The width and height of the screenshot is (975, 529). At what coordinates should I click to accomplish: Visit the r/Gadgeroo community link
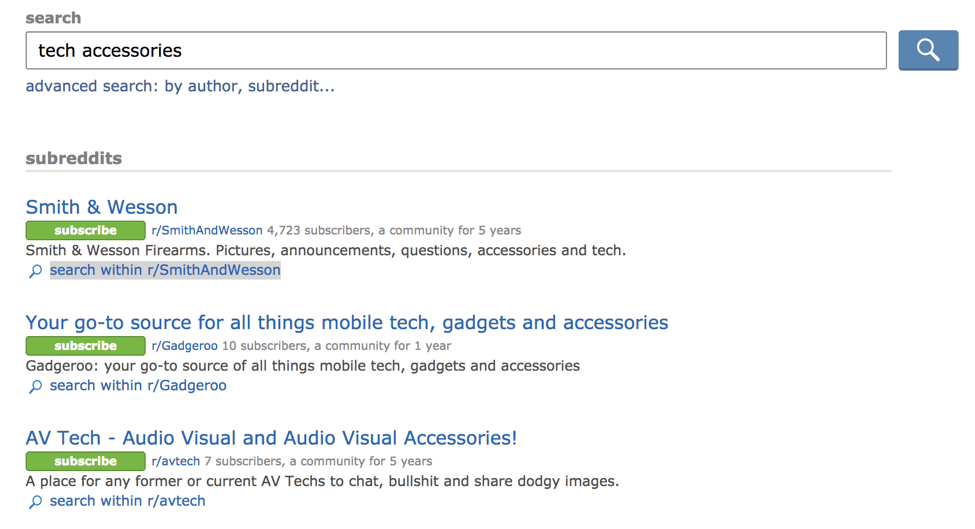pyautogui.click(x=184, y=346)
